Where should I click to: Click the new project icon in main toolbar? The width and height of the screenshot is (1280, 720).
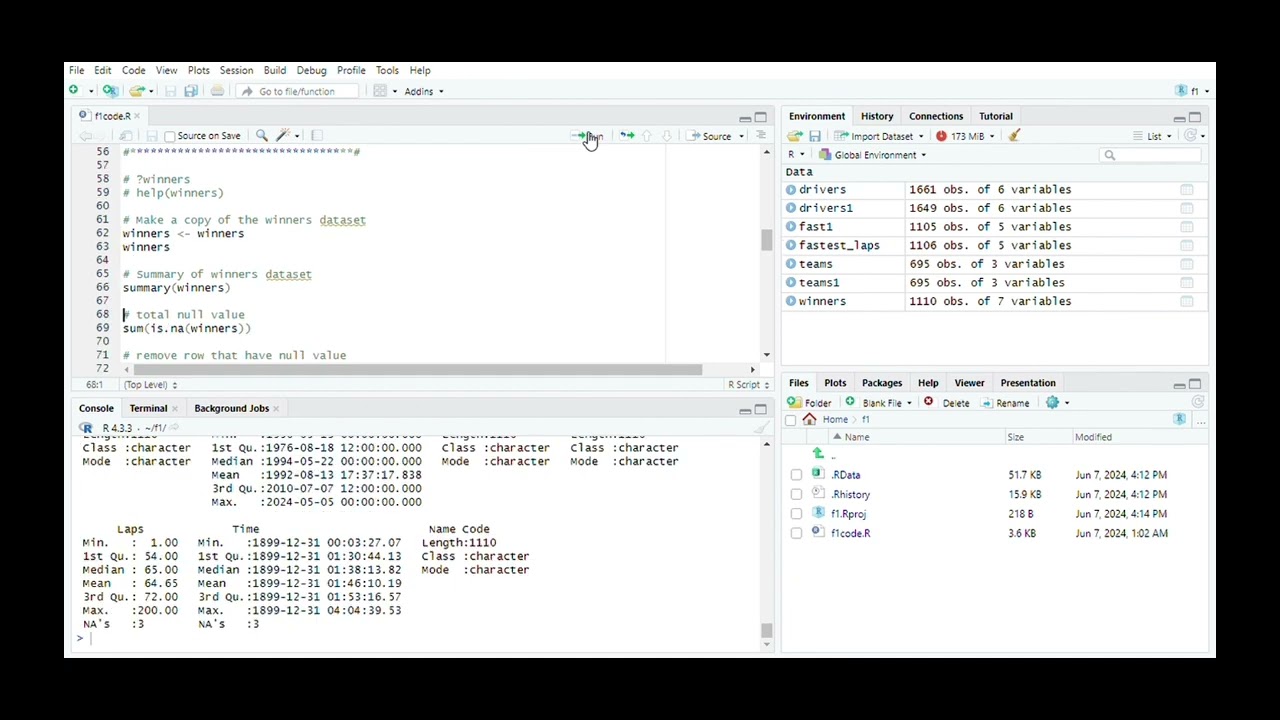[x=110, y=91]
